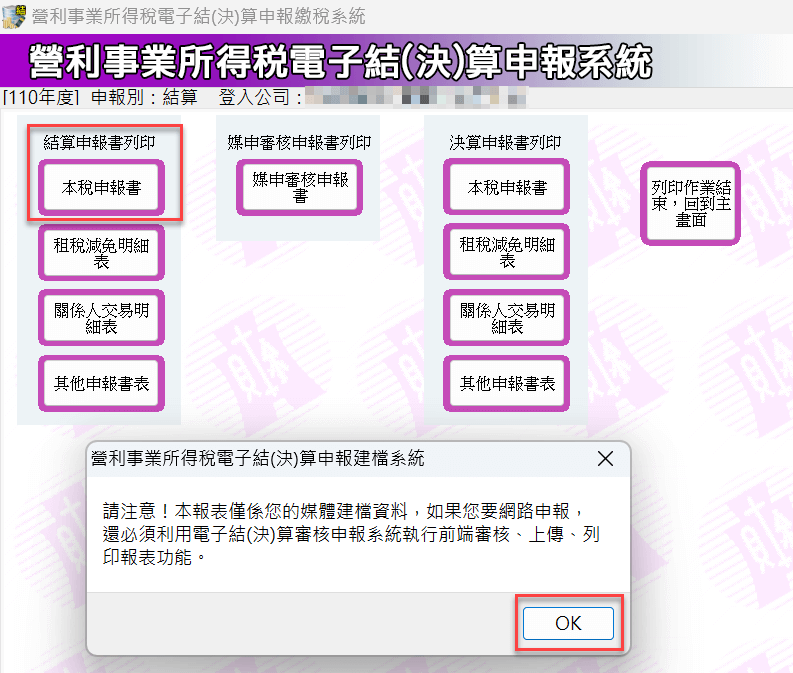Click the window title 營利事業所得稅電子結(決)算申報繳稅系統
793x673 pixels.
tap(198, 16)
